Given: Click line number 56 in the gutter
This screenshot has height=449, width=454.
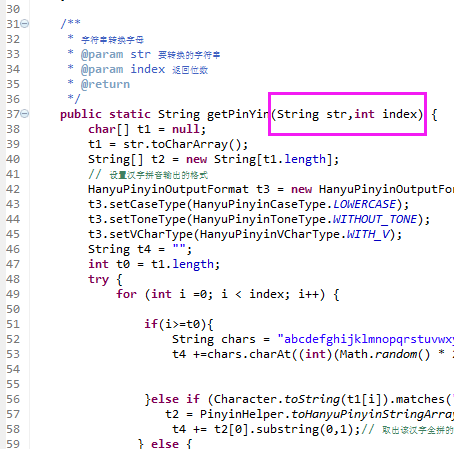Looking at the screenshot, I should pyautogui.click(x=13, y=399).
